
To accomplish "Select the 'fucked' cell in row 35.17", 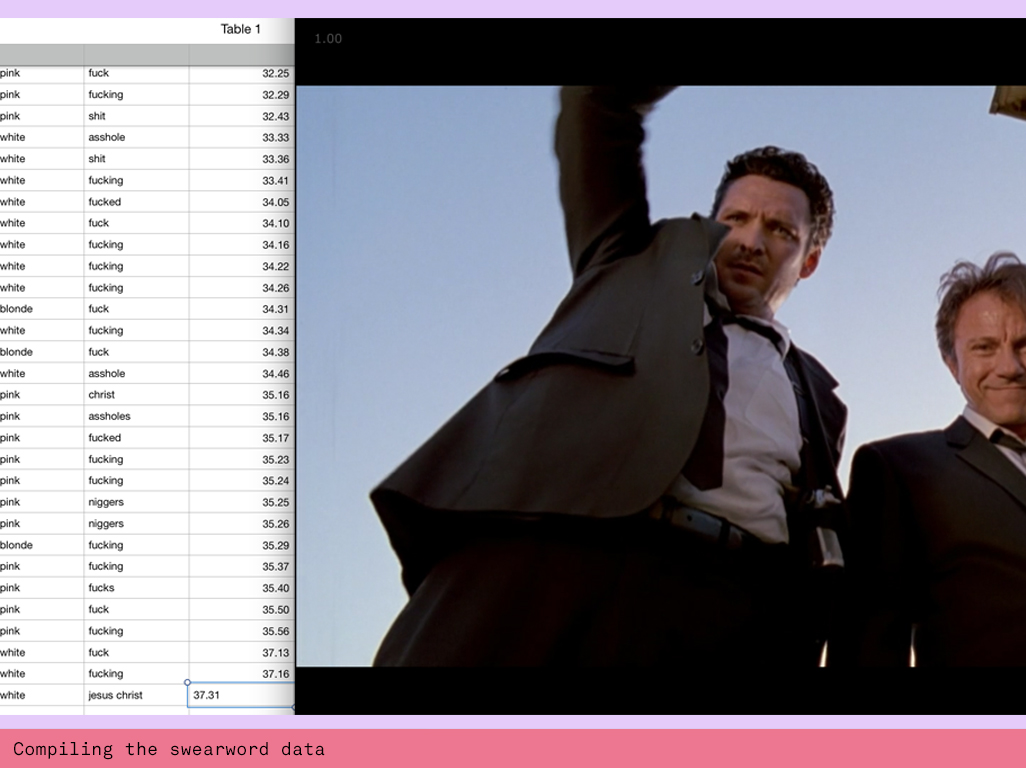I will click(x=136, y=438).
